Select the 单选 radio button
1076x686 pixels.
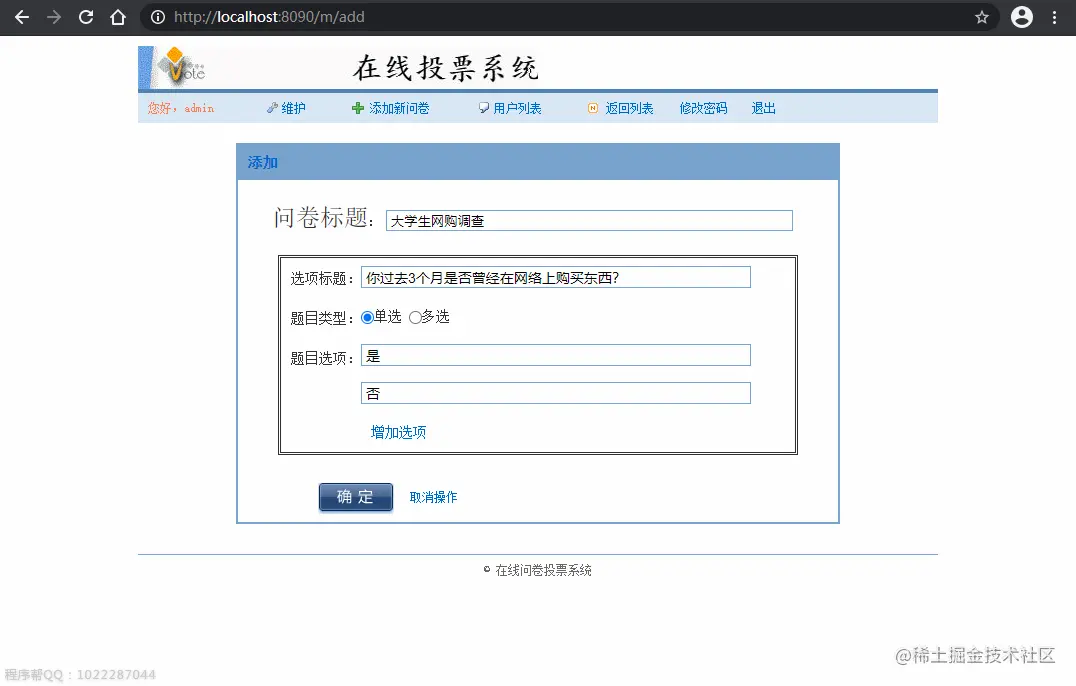pyautogui.click(x=368, y=316)
